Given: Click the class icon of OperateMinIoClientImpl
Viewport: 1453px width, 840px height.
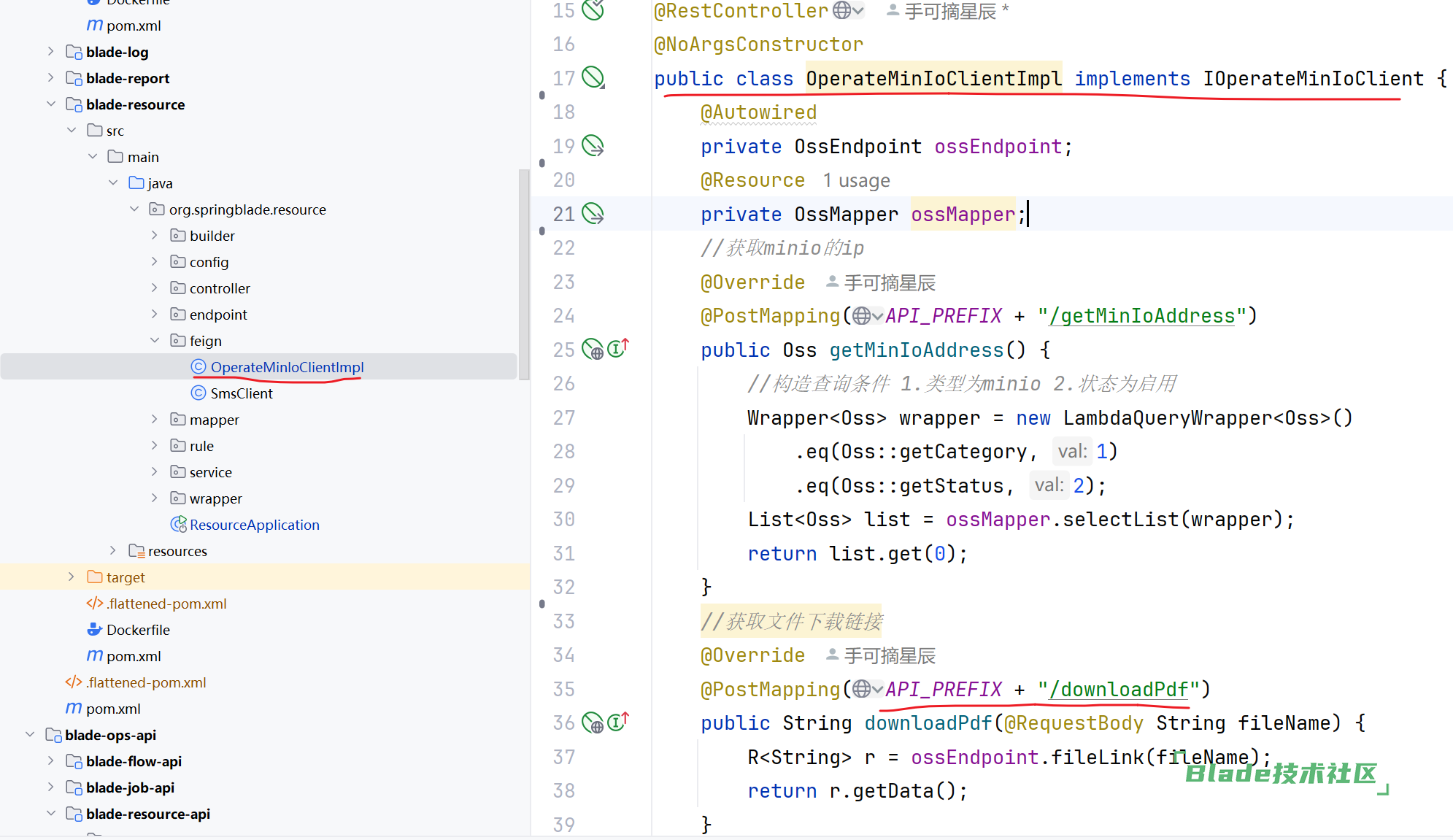Looking at the screenshot, I should (199, 366).
